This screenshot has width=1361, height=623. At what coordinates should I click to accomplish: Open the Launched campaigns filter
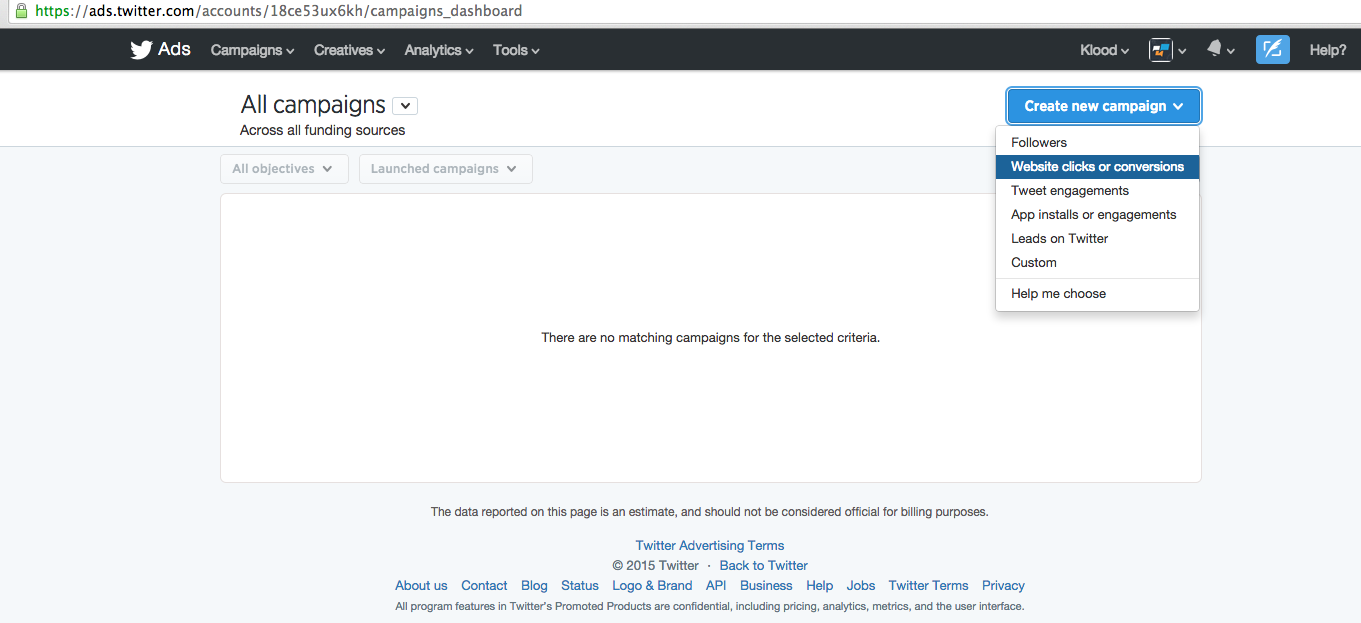(x=445, y=169)
